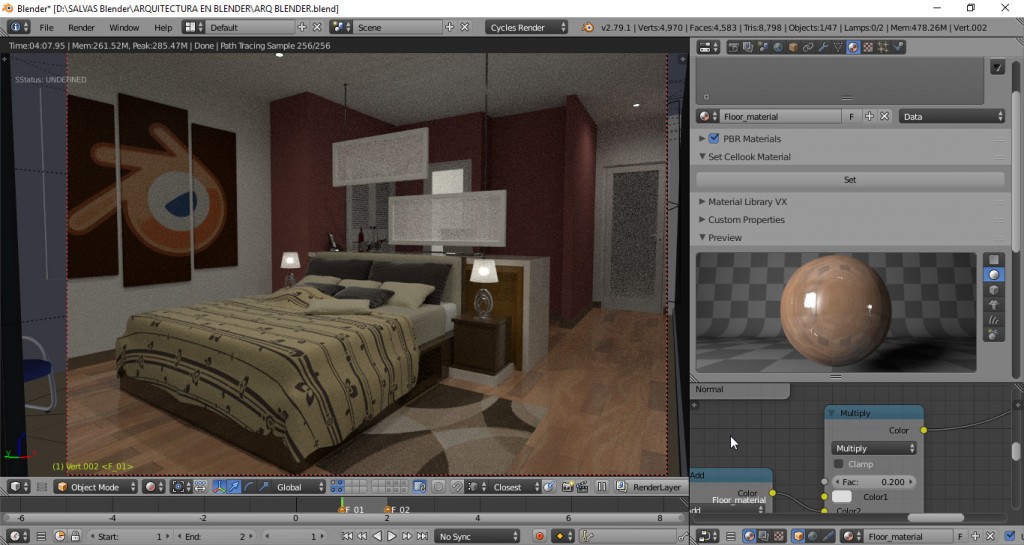The image size is (1024, 545).
Task: Open the Modifiers wrench tab icon
Action: tap(823, 47)
